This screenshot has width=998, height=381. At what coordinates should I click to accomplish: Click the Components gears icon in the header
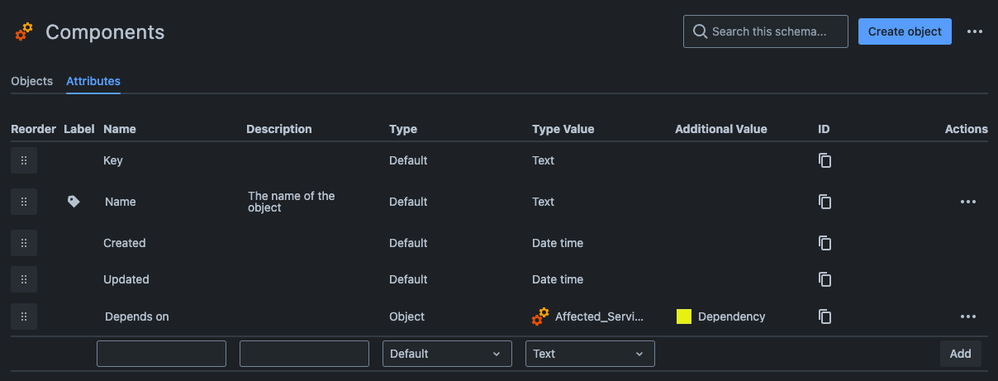click(24, 32)
